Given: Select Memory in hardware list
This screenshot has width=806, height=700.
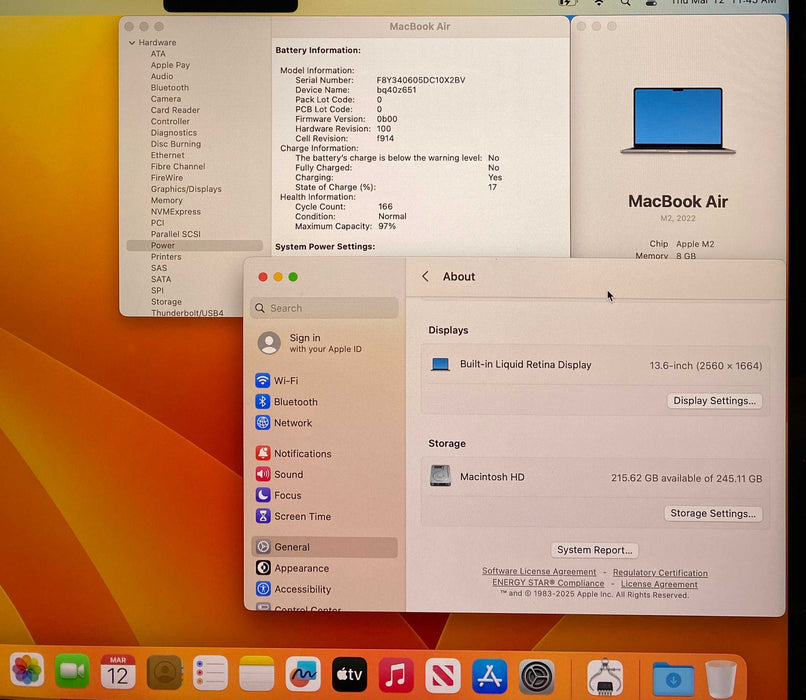Looking at the screenshot, I should (167, 200).
